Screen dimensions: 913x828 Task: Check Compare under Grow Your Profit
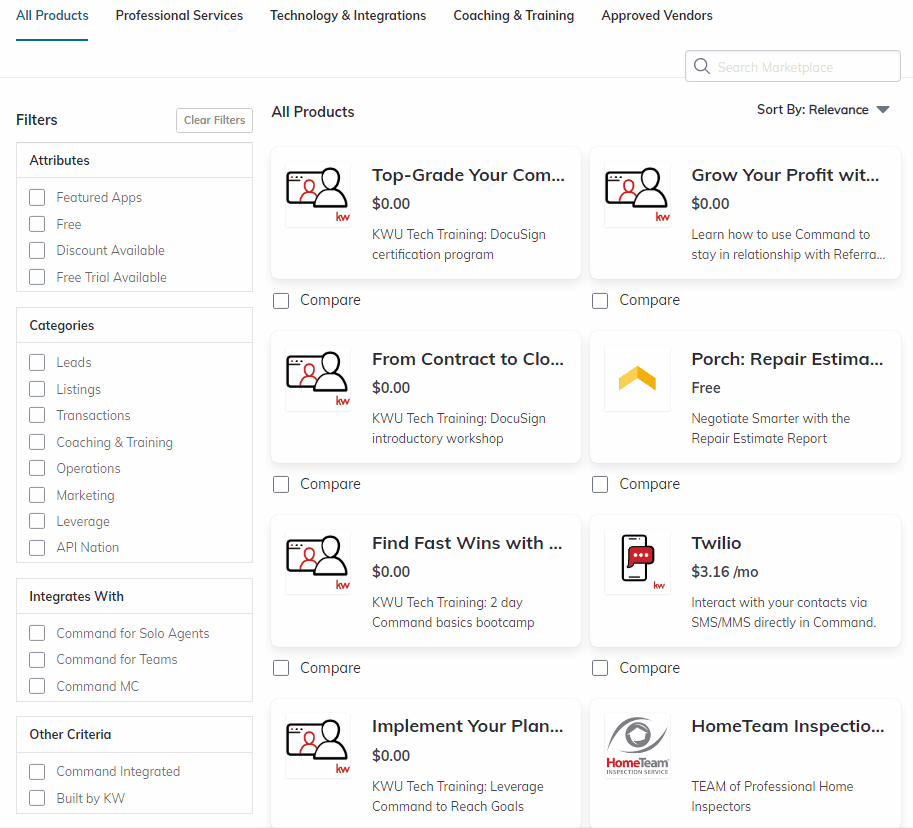(x=600, y=300)
